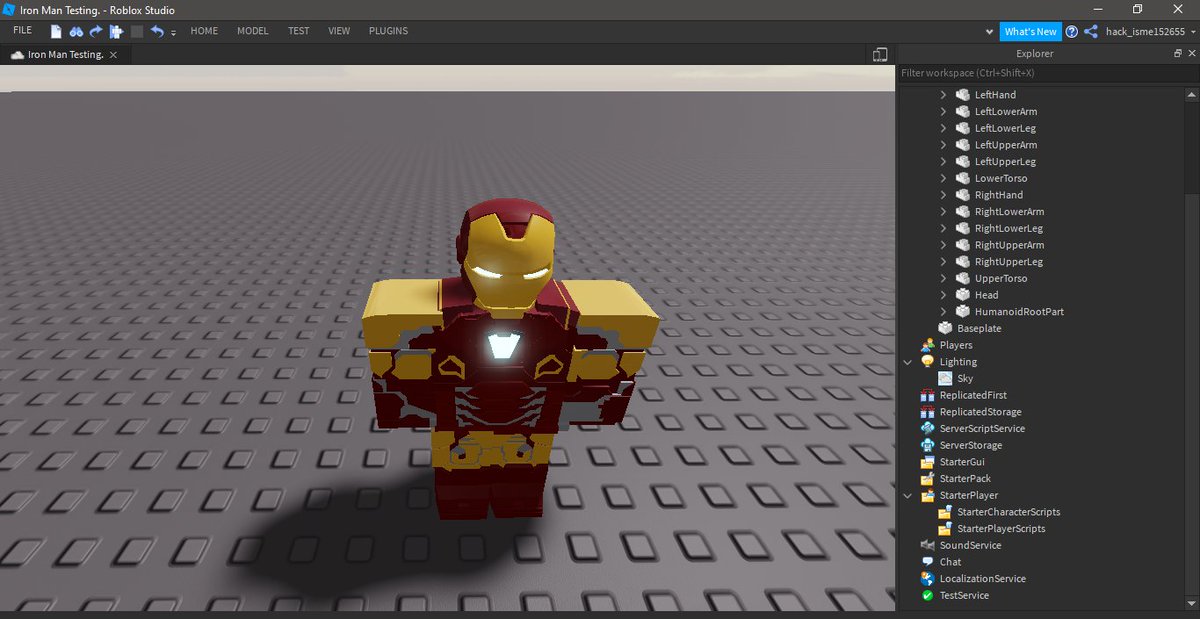The height and width of the screenshot is (619, 1200).
Task: Click the ReplicatedFirst service icon
Action: [x=927, y=395]
